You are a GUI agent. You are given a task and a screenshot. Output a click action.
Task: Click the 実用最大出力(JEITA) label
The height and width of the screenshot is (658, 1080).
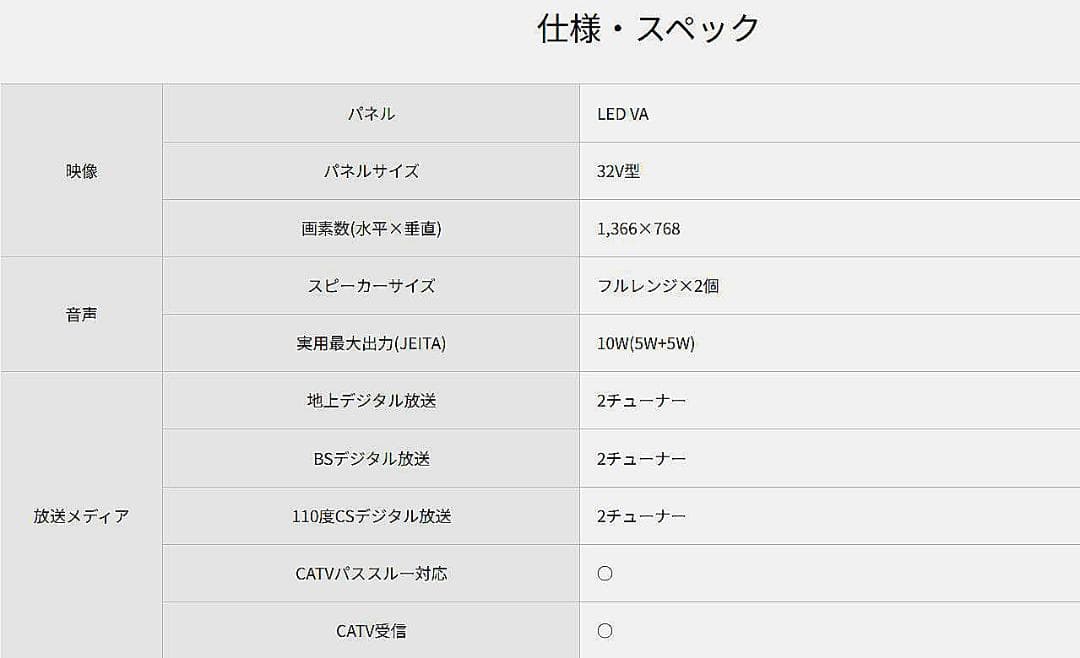point(371,343)
